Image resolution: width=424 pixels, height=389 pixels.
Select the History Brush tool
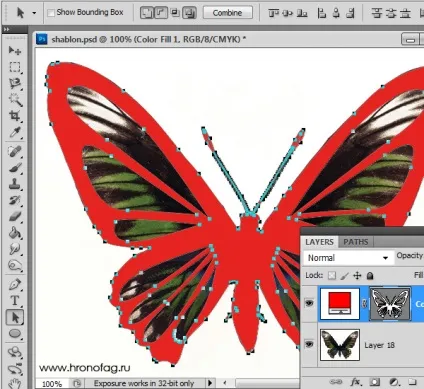14,200
